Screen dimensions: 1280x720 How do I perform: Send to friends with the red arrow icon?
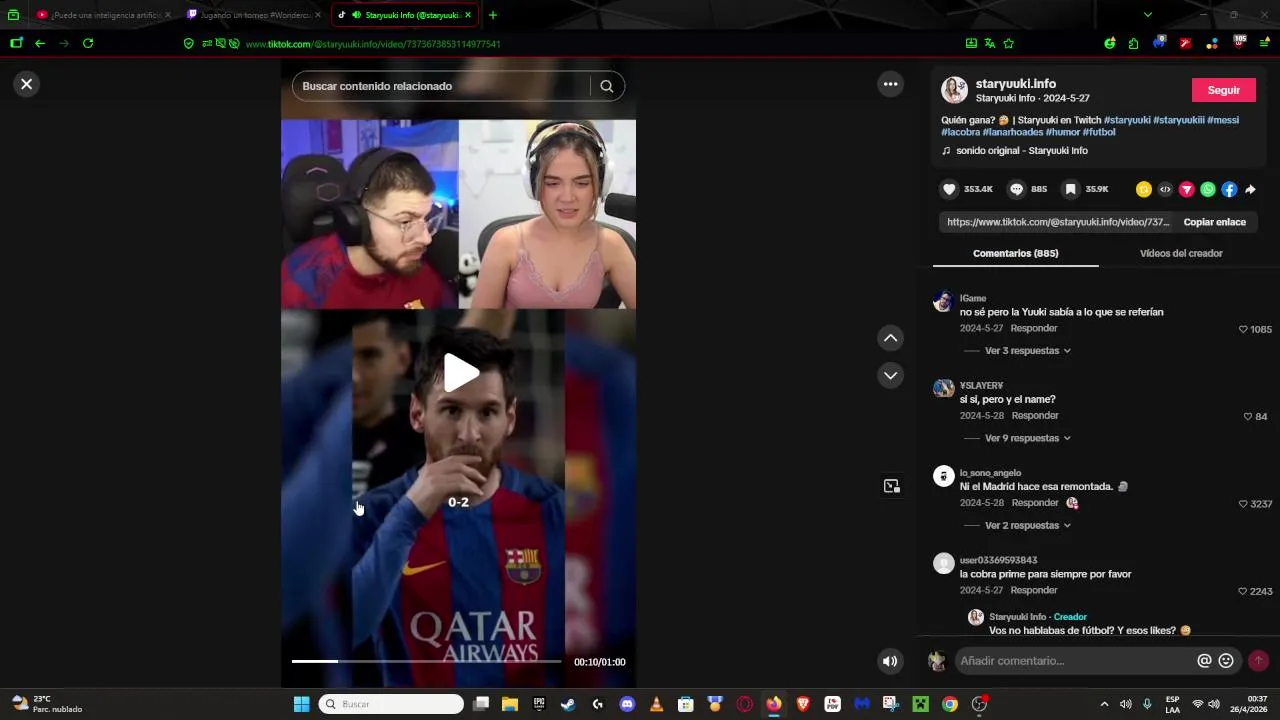point(1187,189)
